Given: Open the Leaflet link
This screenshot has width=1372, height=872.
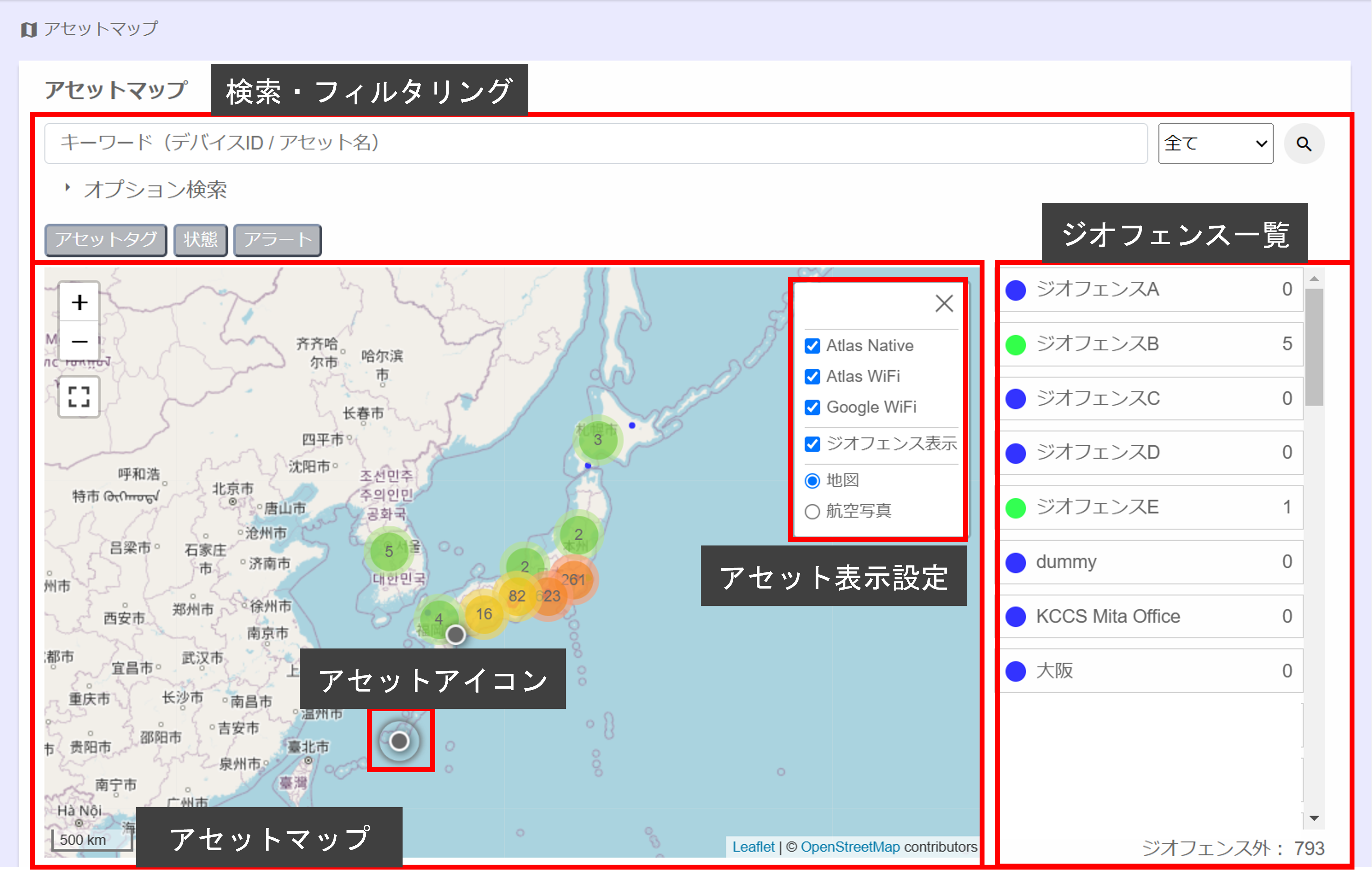Looking at the screenshot, I should pyautogui.click(x=753, y=846).
